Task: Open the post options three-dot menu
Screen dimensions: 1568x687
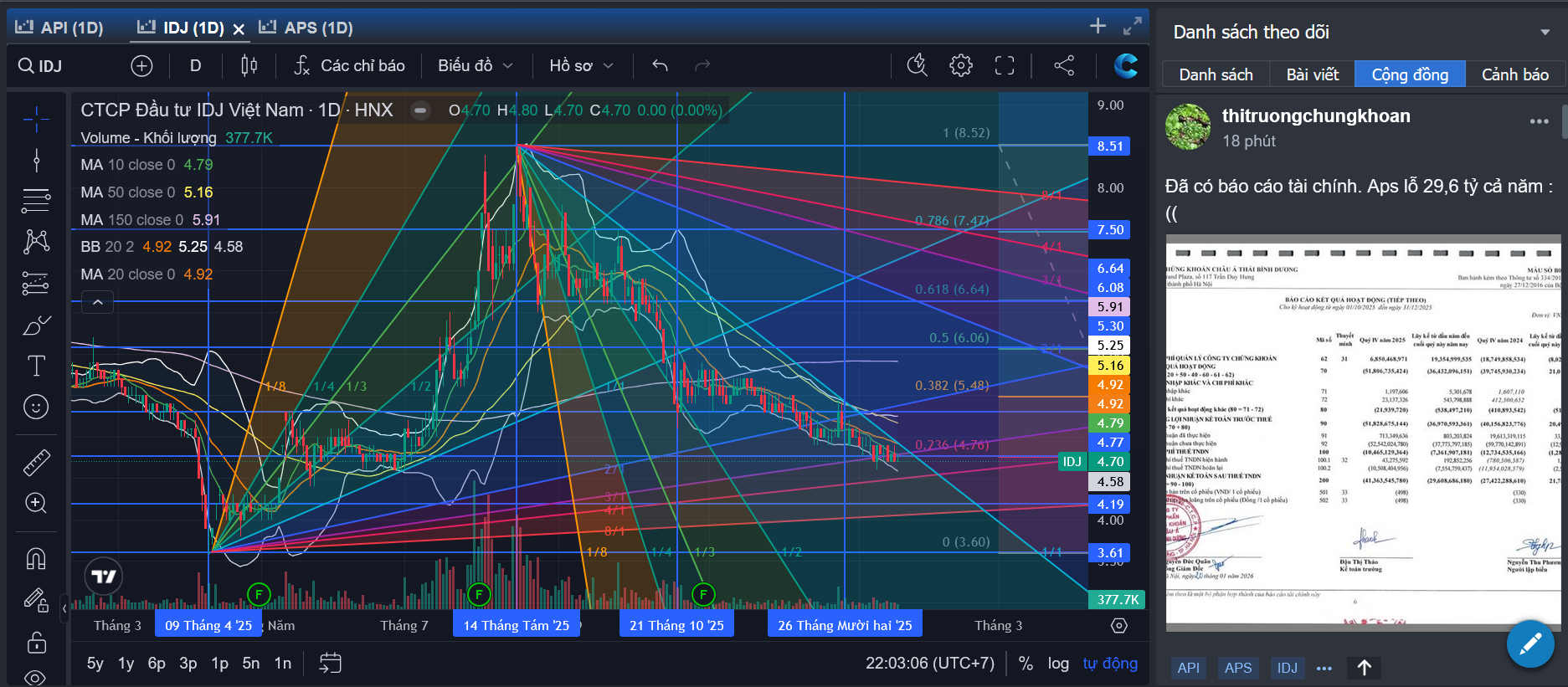Action: click(x=1539, y=121)
